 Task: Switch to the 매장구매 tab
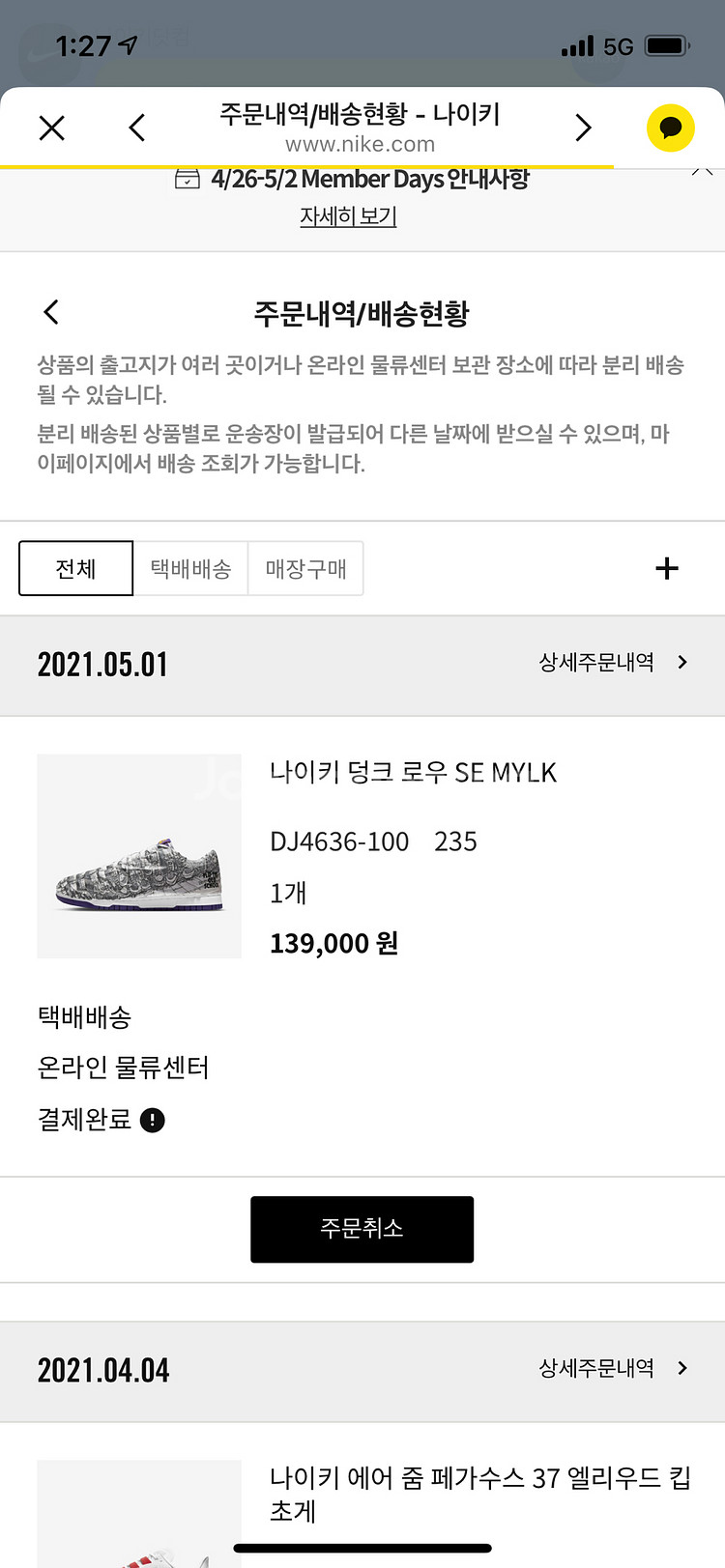point(305,568)
